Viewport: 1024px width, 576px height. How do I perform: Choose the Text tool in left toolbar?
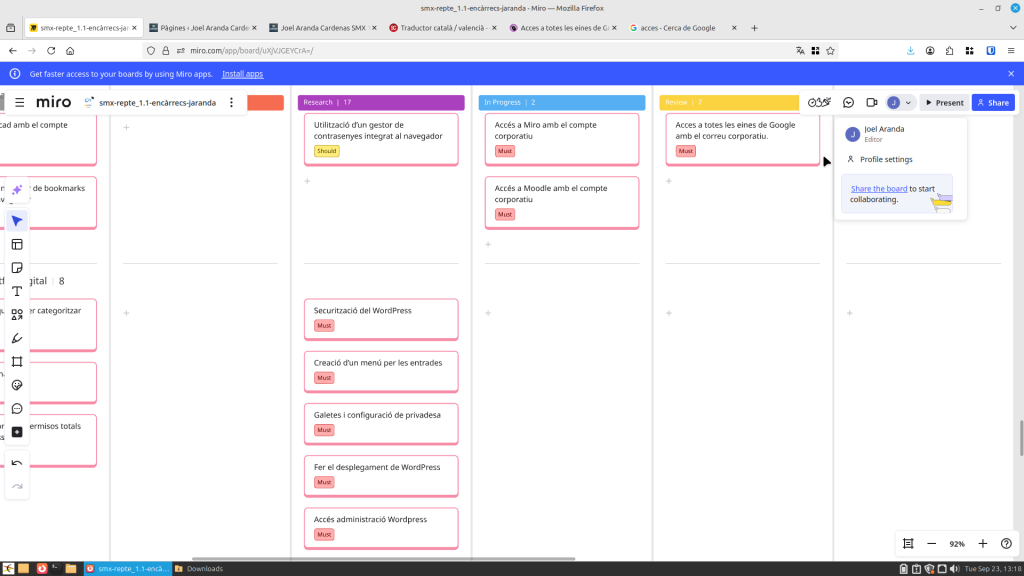(x=17, y=291)
